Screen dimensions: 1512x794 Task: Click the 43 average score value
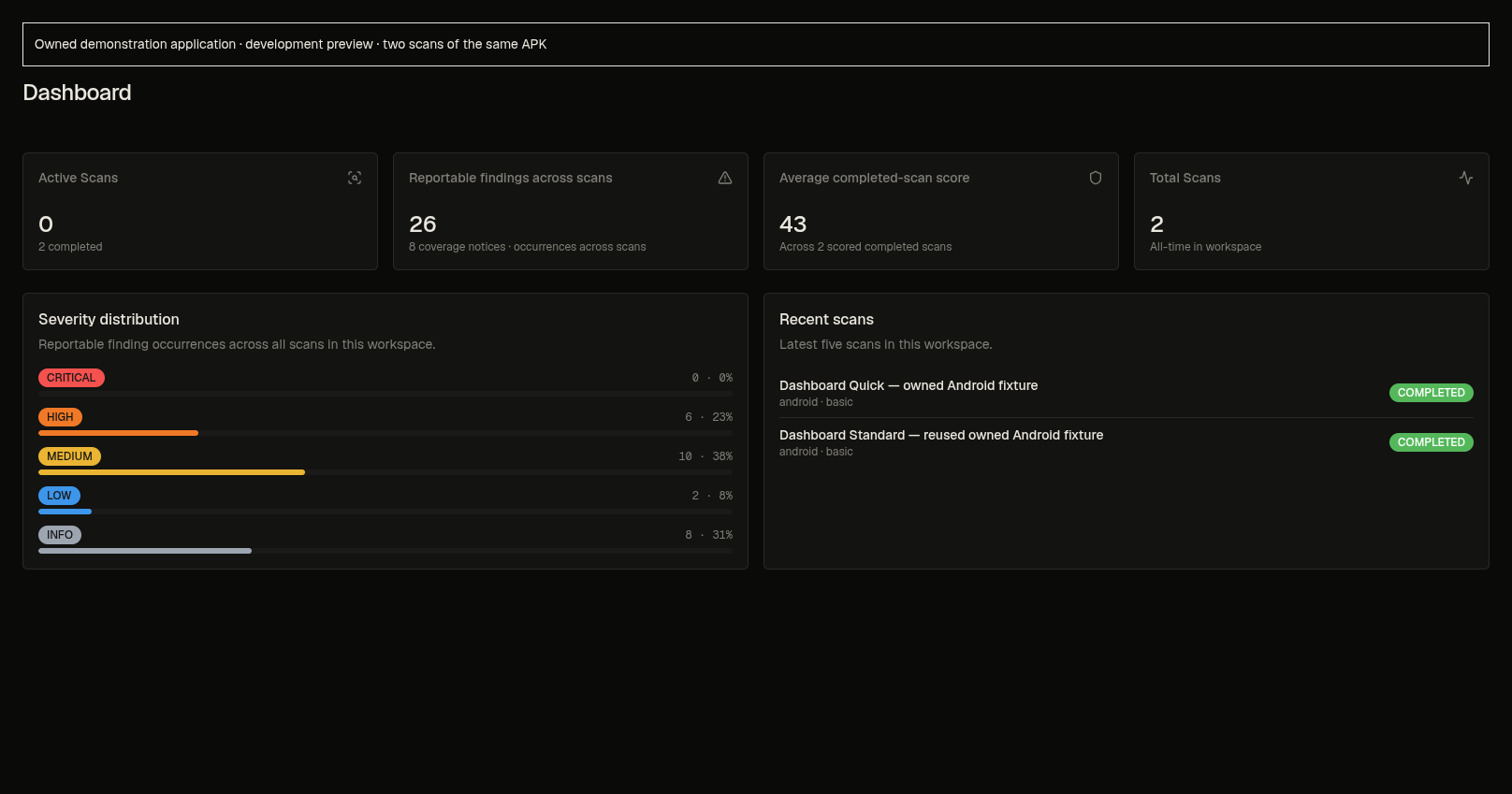(792, 224)
